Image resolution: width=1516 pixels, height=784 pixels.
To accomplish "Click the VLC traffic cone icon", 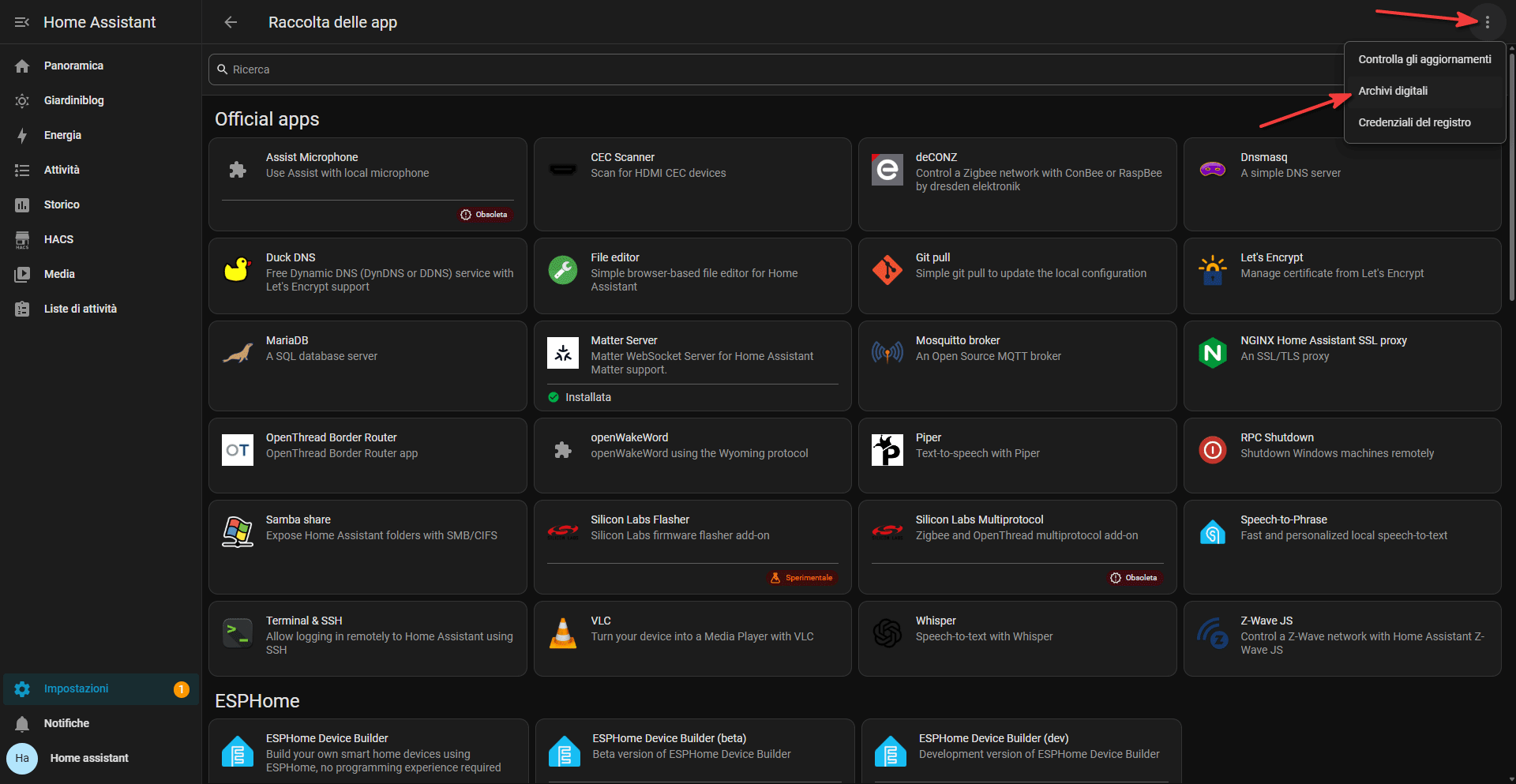I will tap(563, 633).
